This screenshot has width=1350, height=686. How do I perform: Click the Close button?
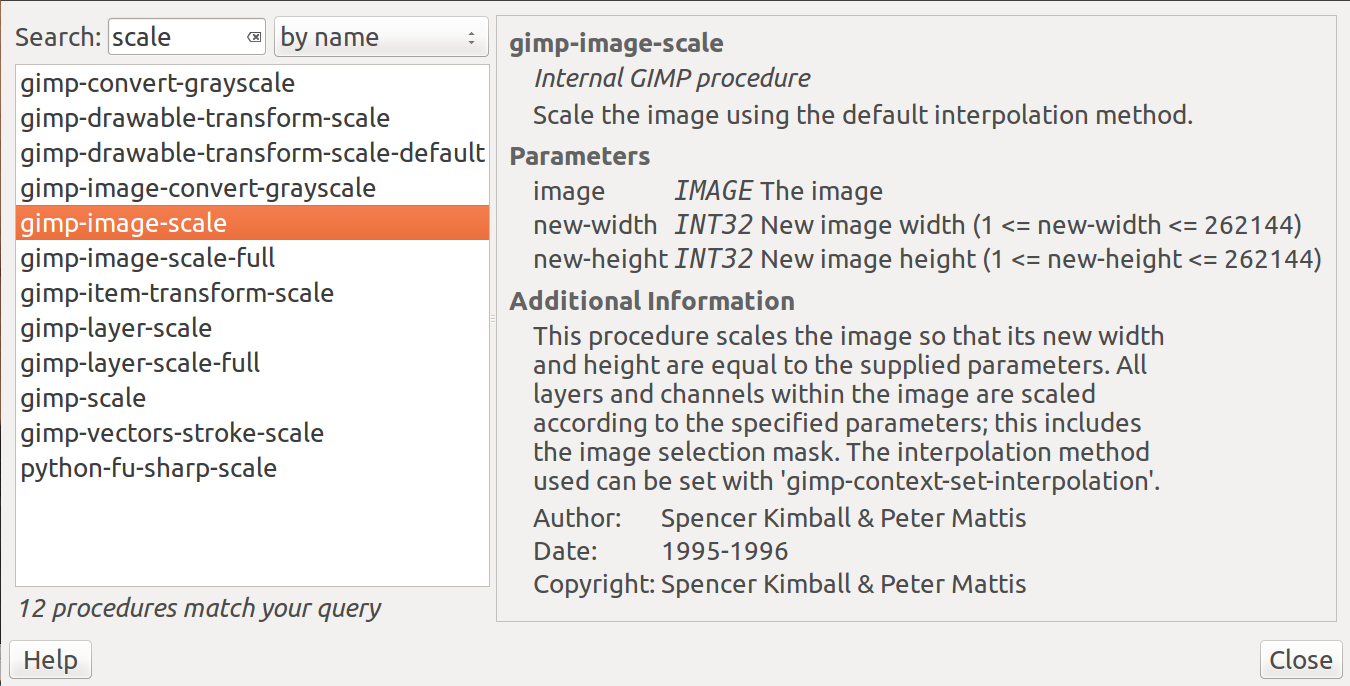[1300, 660]
